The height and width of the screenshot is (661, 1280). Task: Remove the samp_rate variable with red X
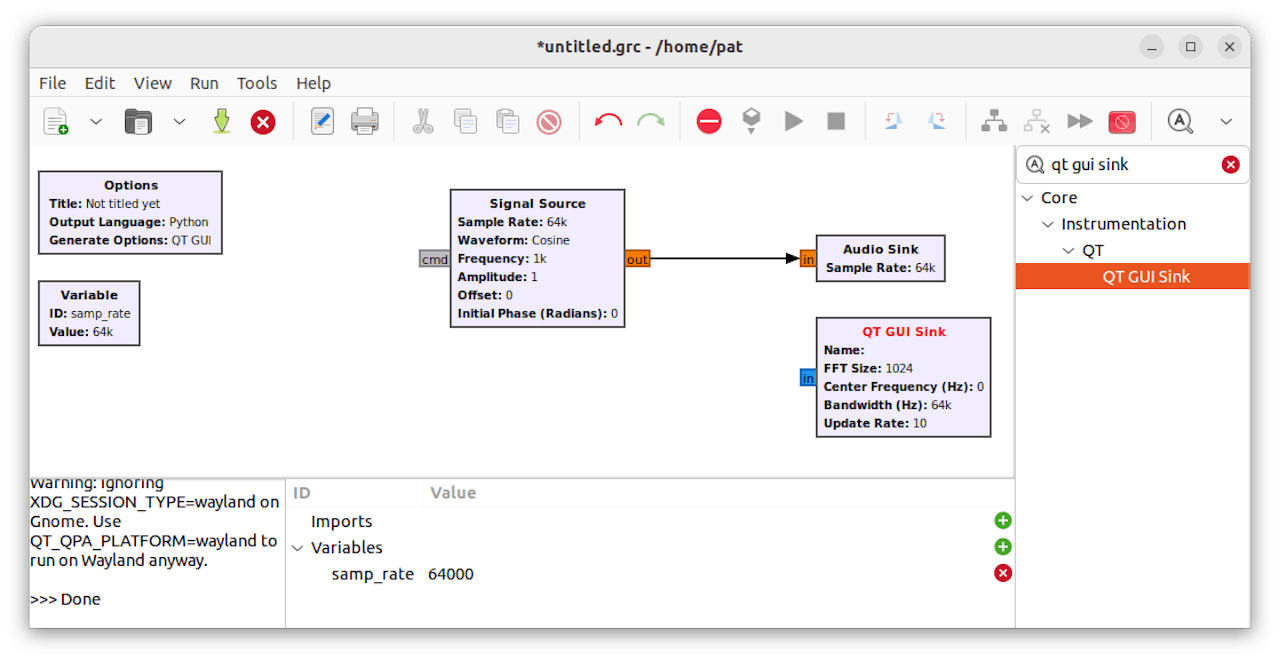(x=1003, y=573)
